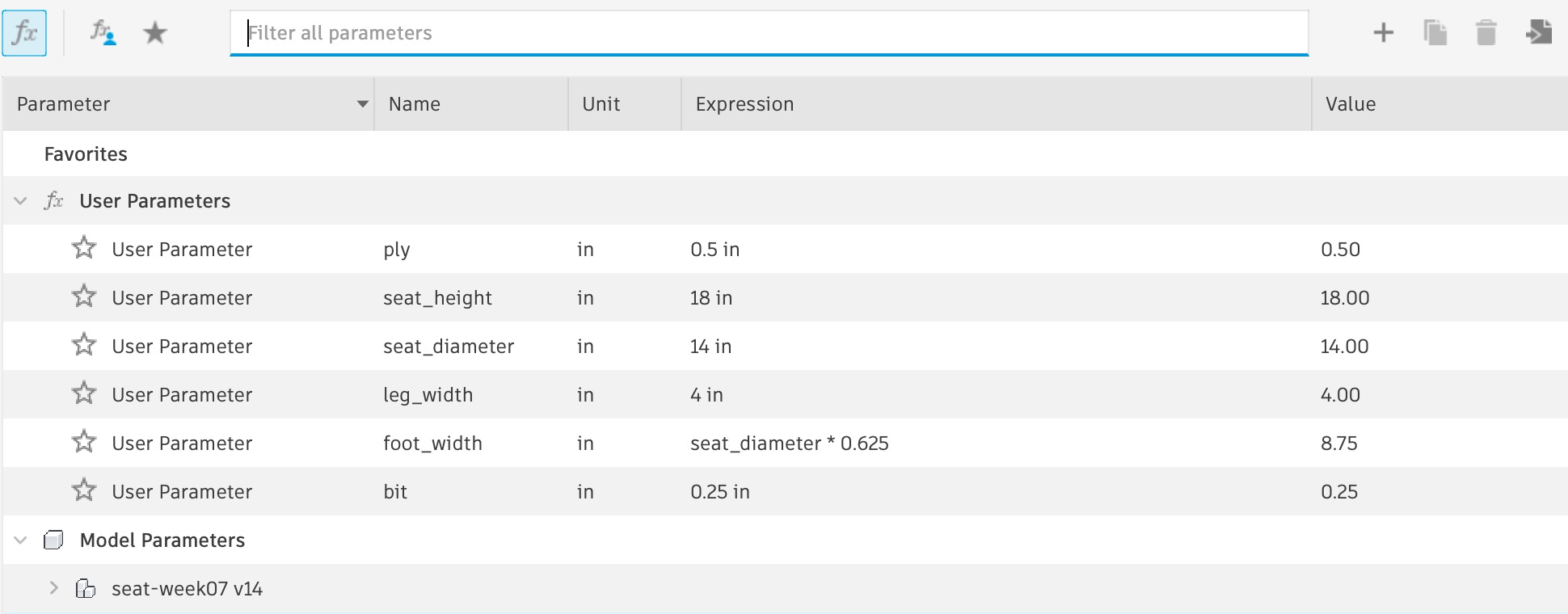Click the favorites star filter icon
This screenshot has height=614, width=1568.
pyautogui.click(x=155, y=32)
